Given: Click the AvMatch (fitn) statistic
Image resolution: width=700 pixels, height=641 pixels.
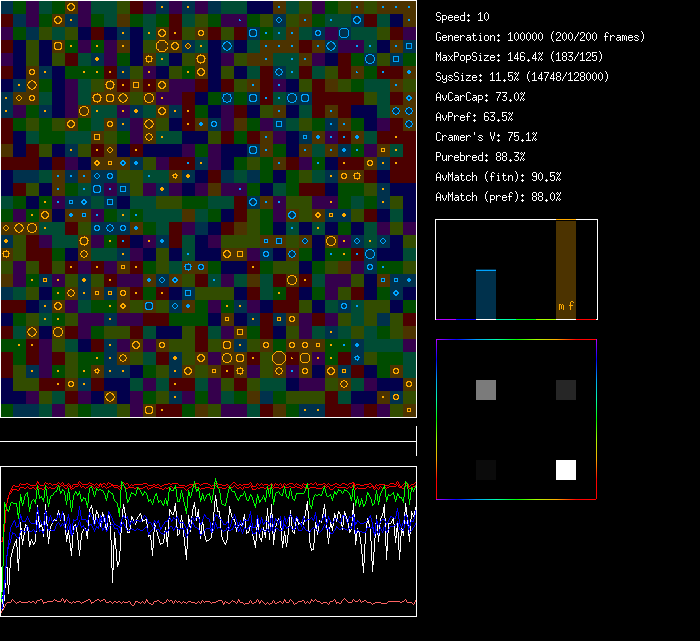Looking at the screenshot, I should pos(498,177).
